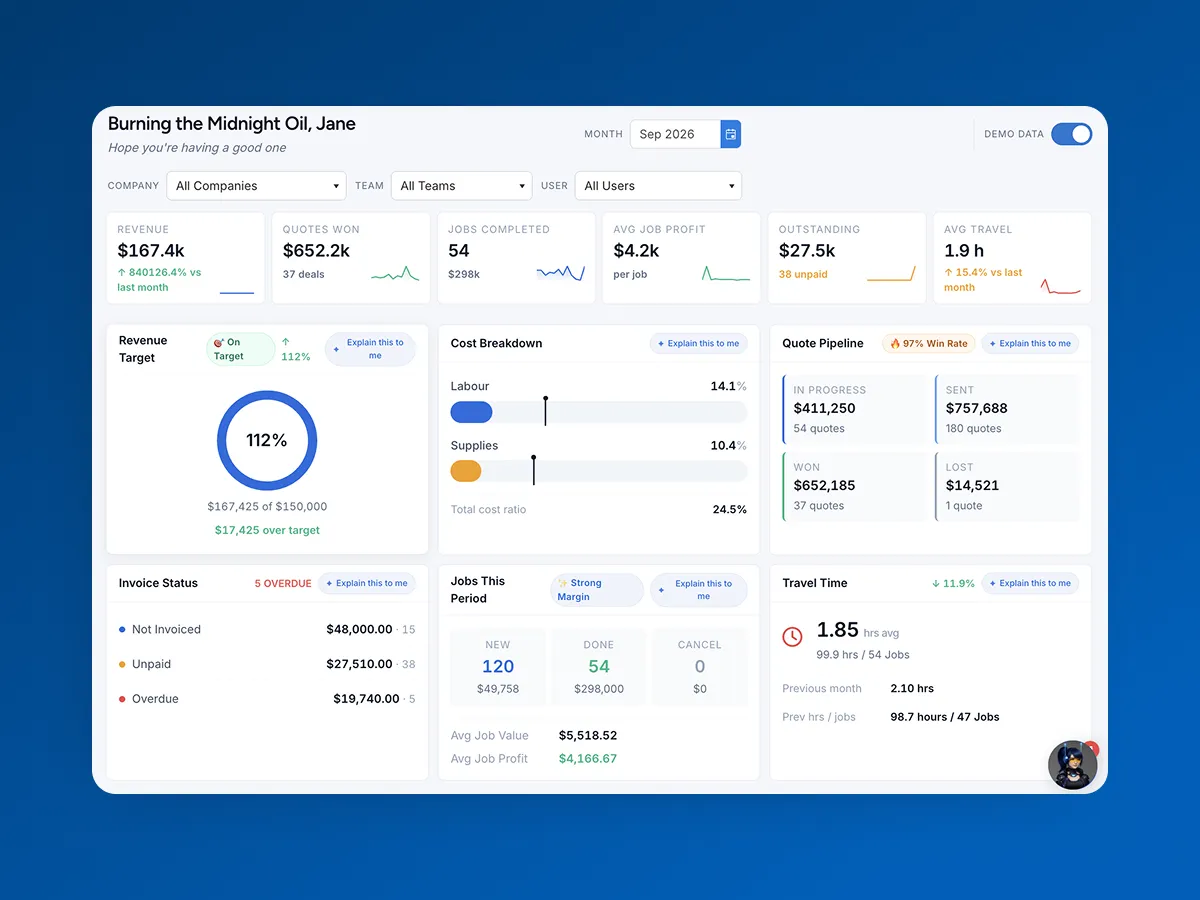Screen dimensions: 1200x900
Task: Click the 97% Win Rate badge
Action: point(928,343)
